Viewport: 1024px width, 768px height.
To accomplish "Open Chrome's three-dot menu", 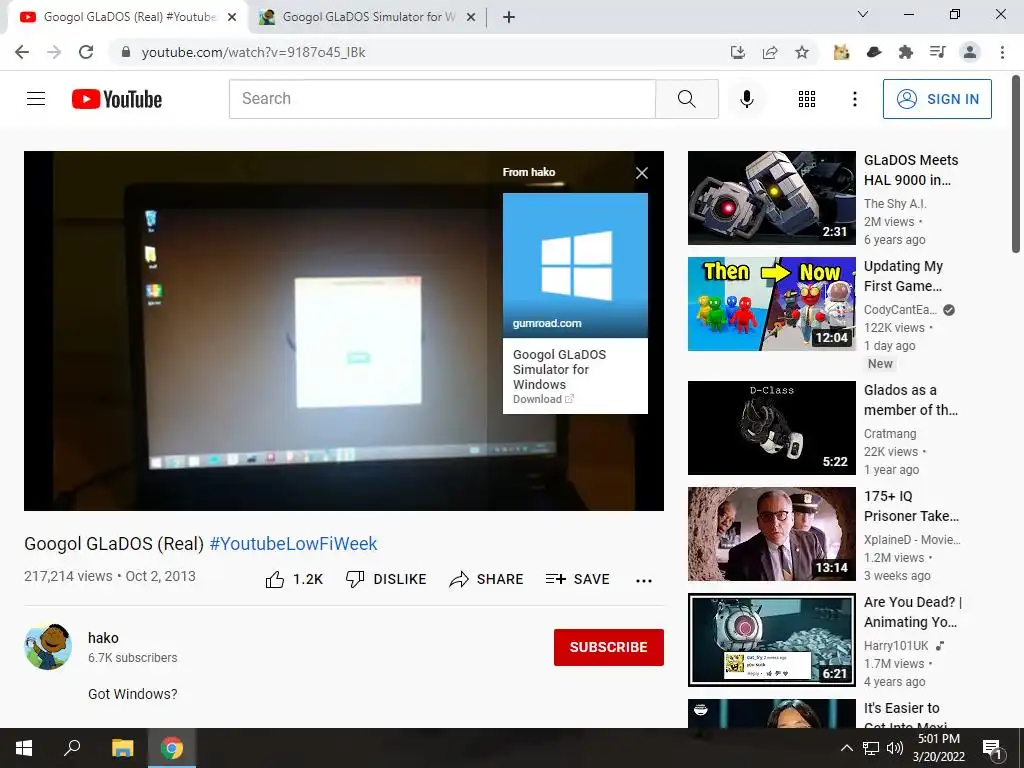I will click(1002, 52).
